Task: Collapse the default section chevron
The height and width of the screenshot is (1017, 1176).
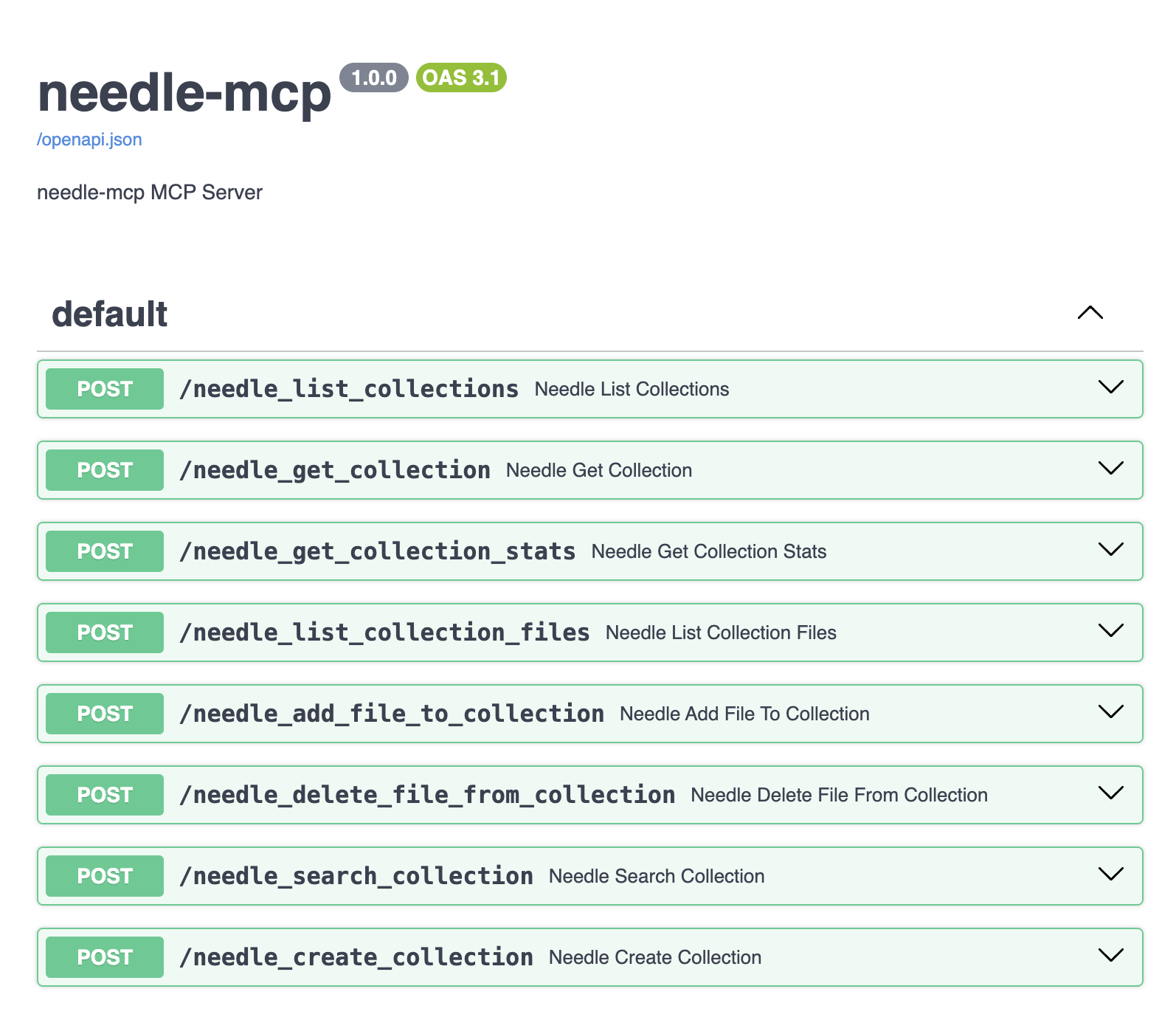Action: (x=1090, y=313)
